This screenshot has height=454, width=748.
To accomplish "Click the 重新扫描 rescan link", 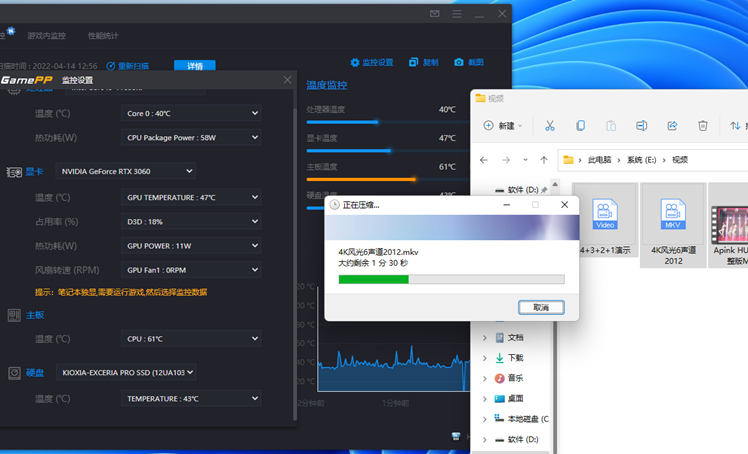I will pos(127,66).
